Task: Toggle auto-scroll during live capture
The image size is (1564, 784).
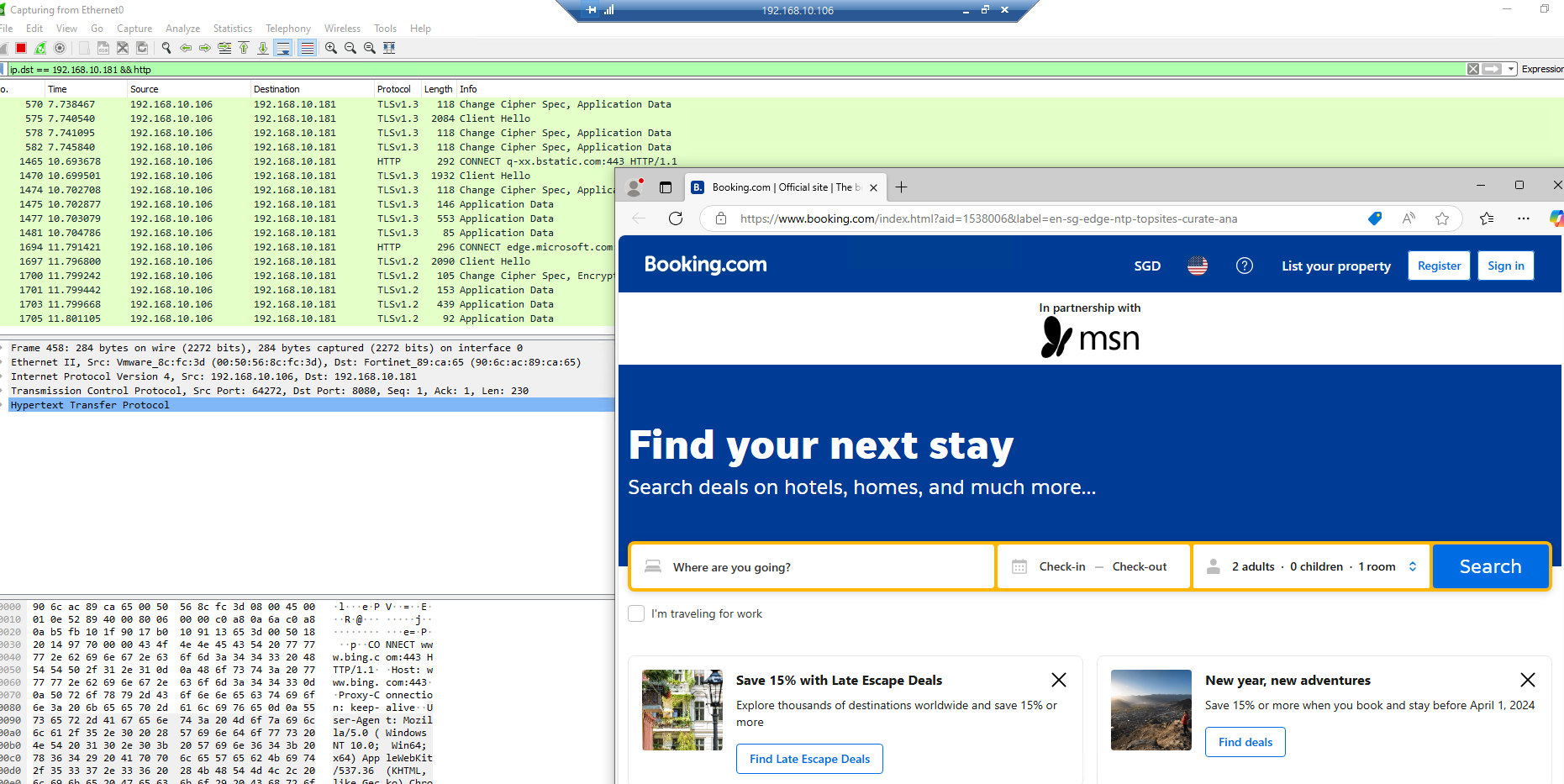Action: (283, 48)
